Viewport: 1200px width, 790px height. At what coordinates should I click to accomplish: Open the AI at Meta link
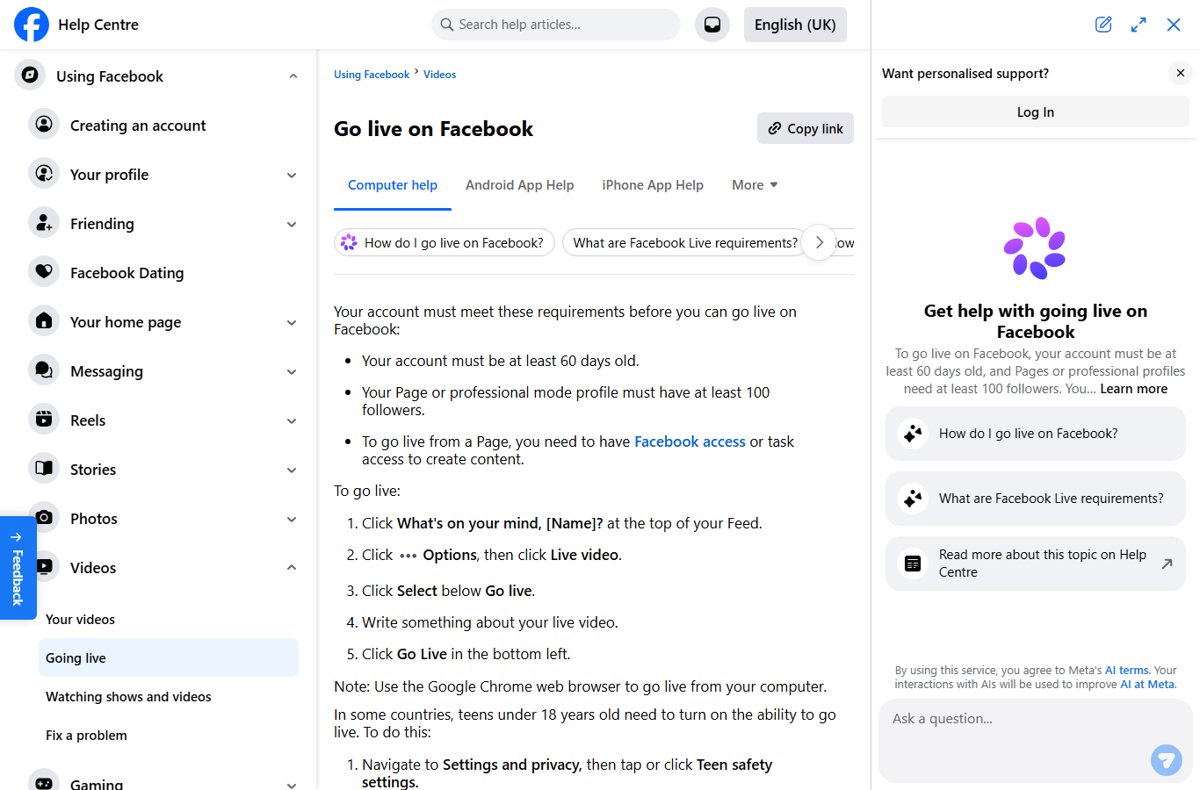tap(1147, 684)
